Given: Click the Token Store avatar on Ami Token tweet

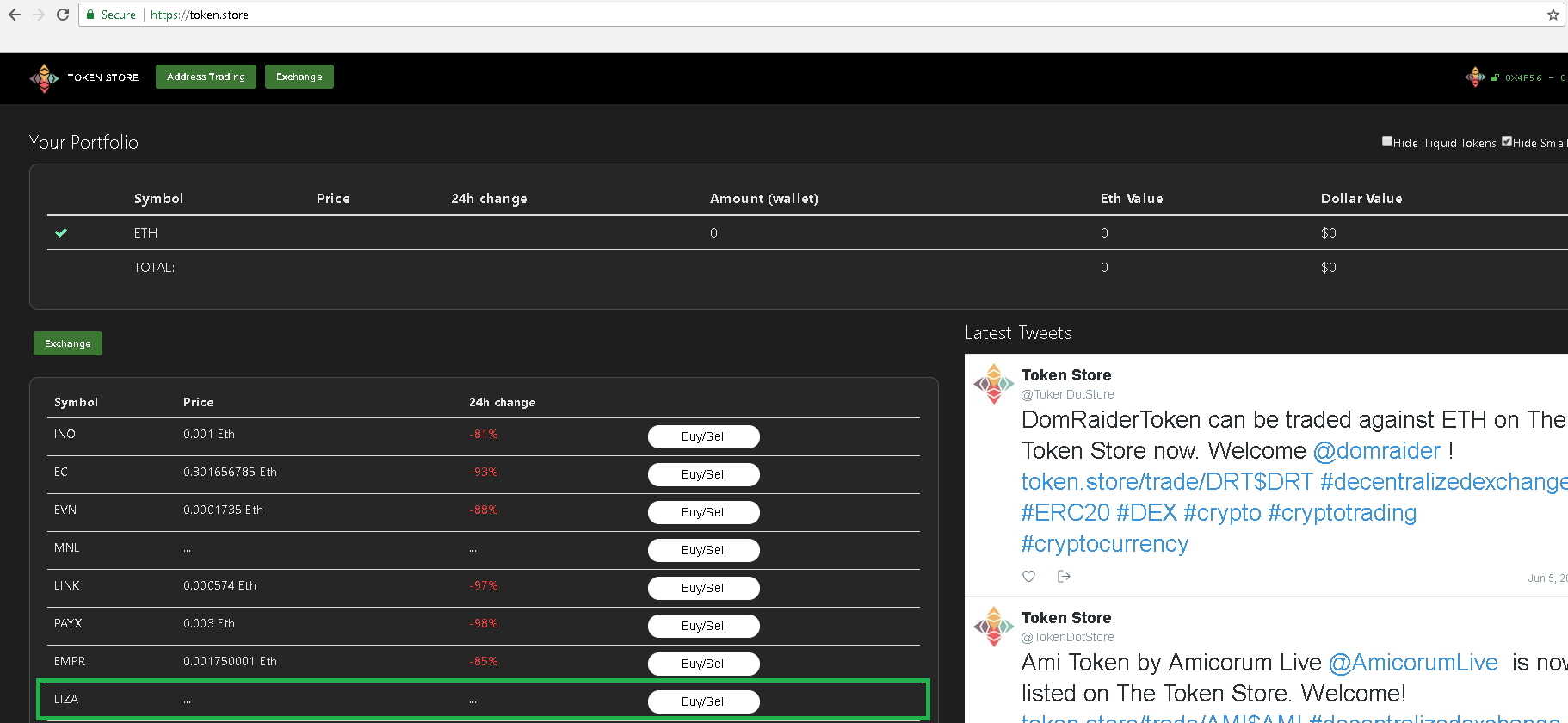Looking at the screenshot, I should [994, 627].
